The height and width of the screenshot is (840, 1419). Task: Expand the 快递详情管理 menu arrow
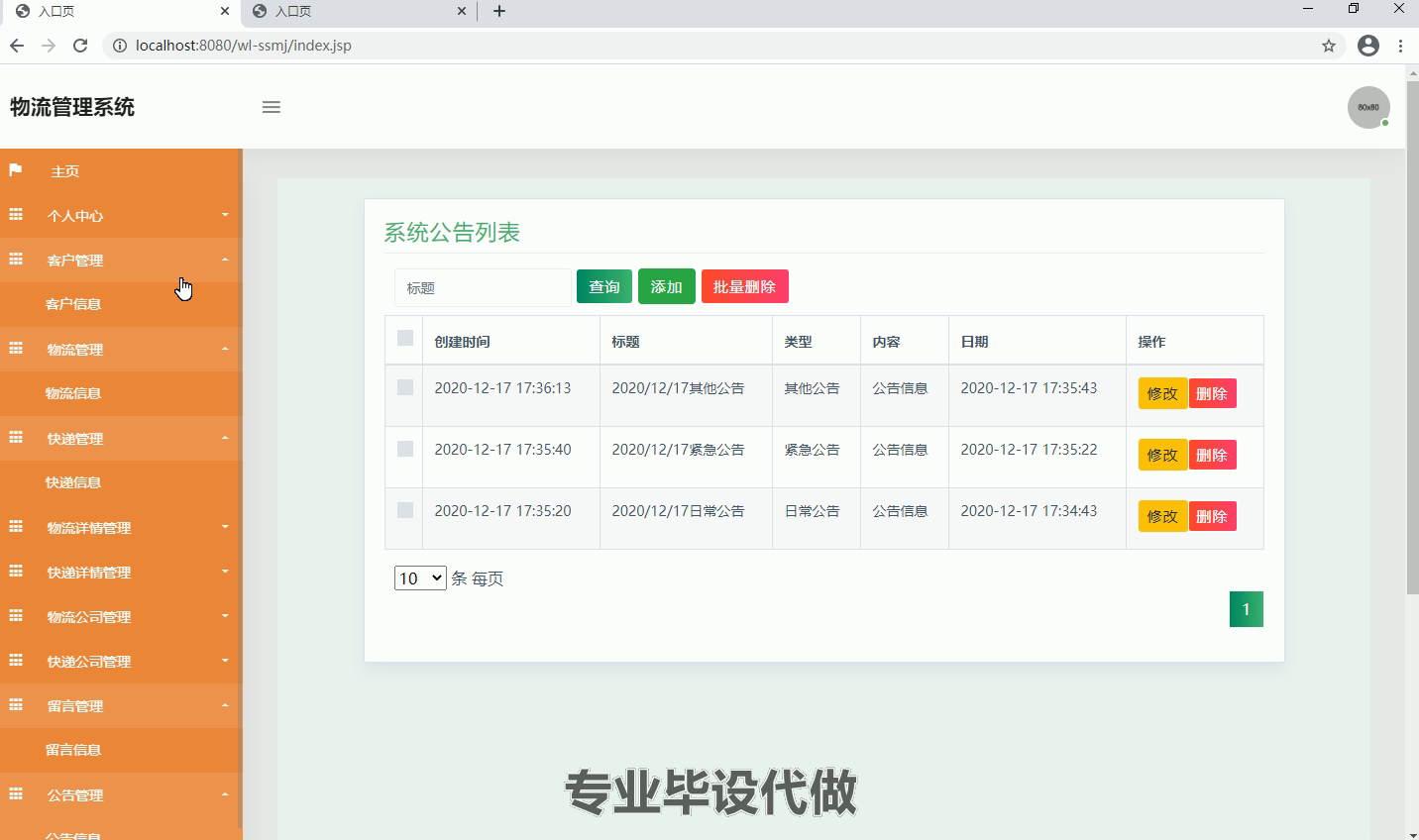coord(225,572)
